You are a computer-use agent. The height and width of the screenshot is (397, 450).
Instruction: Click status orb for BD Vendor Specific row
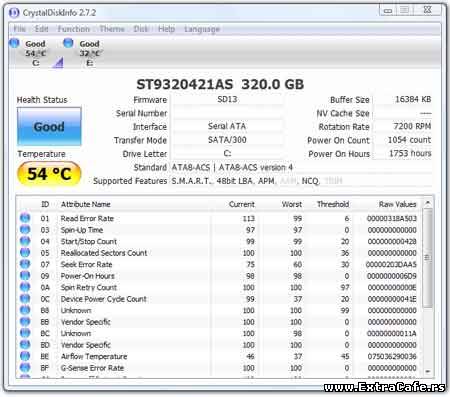point(25,345)
